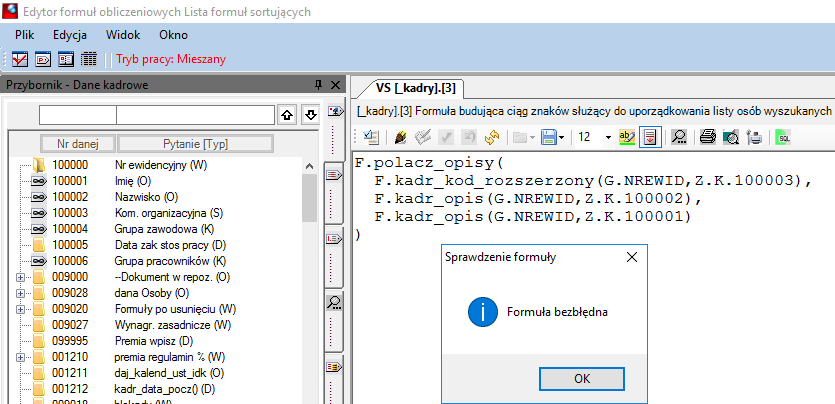Click the wide question search field
Screen dimensions: 835x404
coord(195,114)
